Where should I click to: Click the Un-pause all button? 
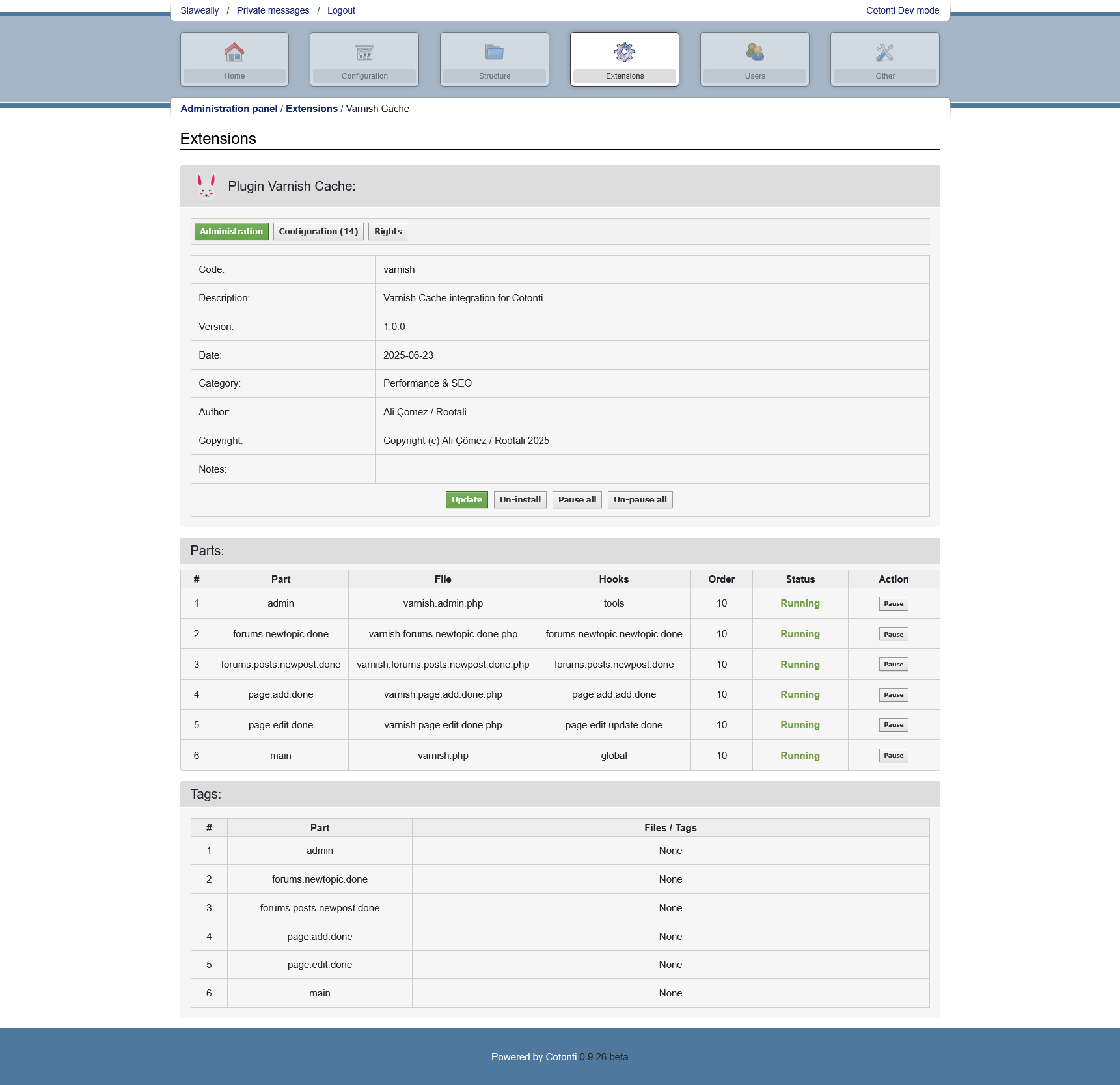(640, 500)
